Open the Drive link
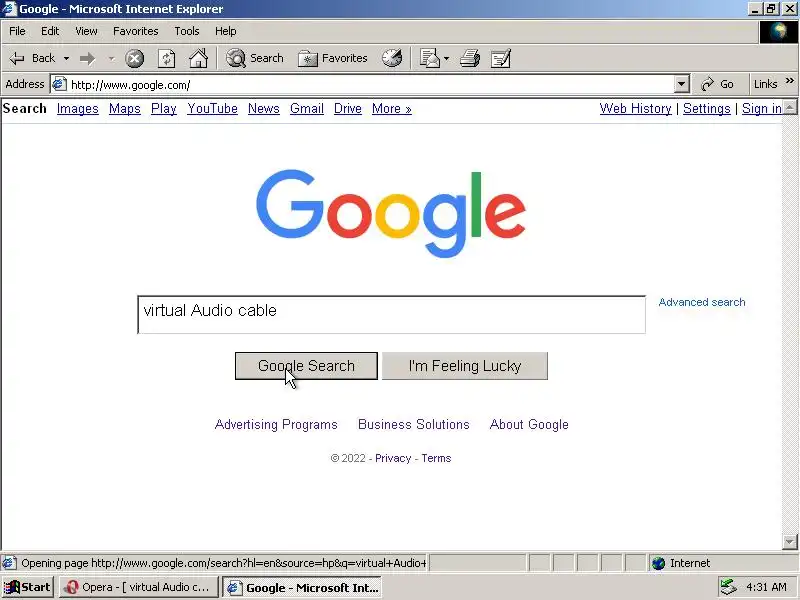The width and height of the screenshot is (800, 600). click(x=347, y=109)
